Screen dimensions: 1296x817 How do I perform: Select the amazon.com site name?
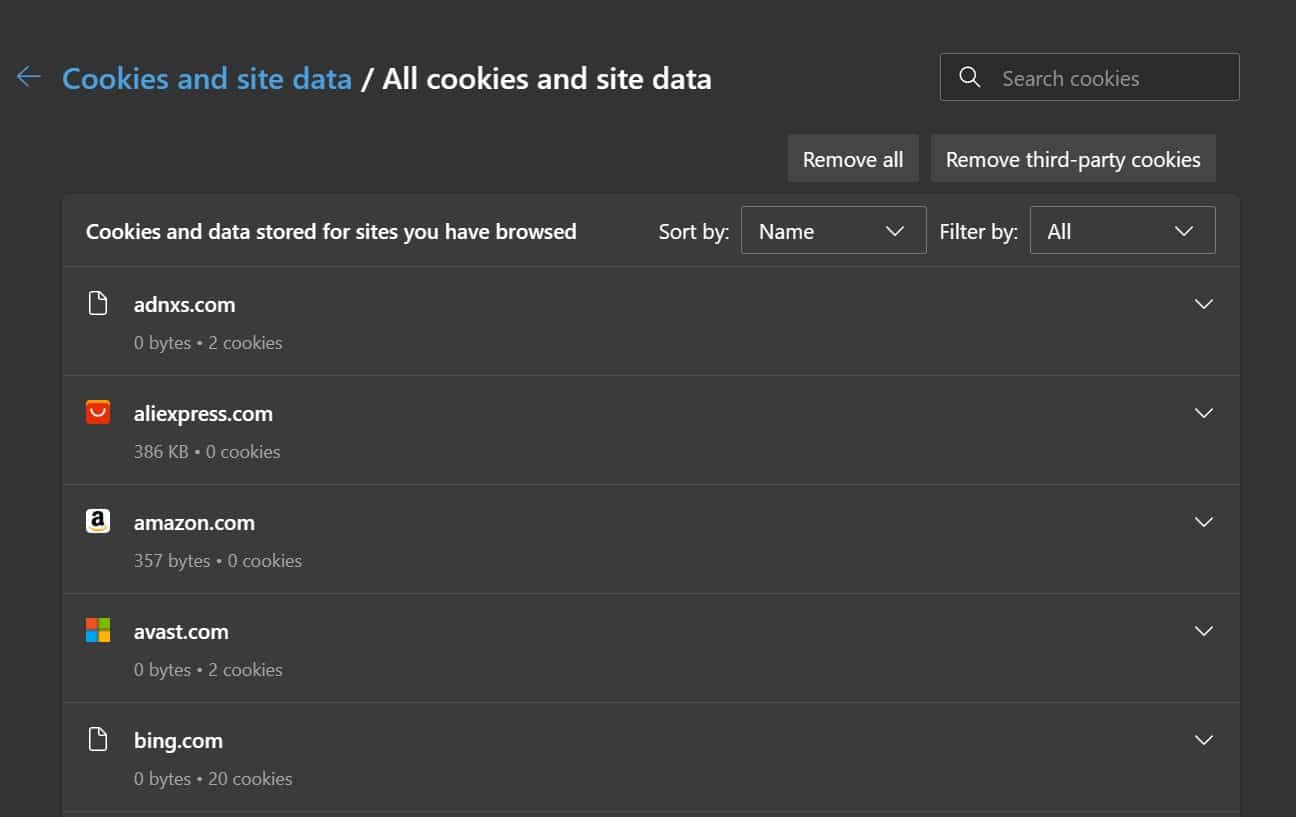point(194,523)
